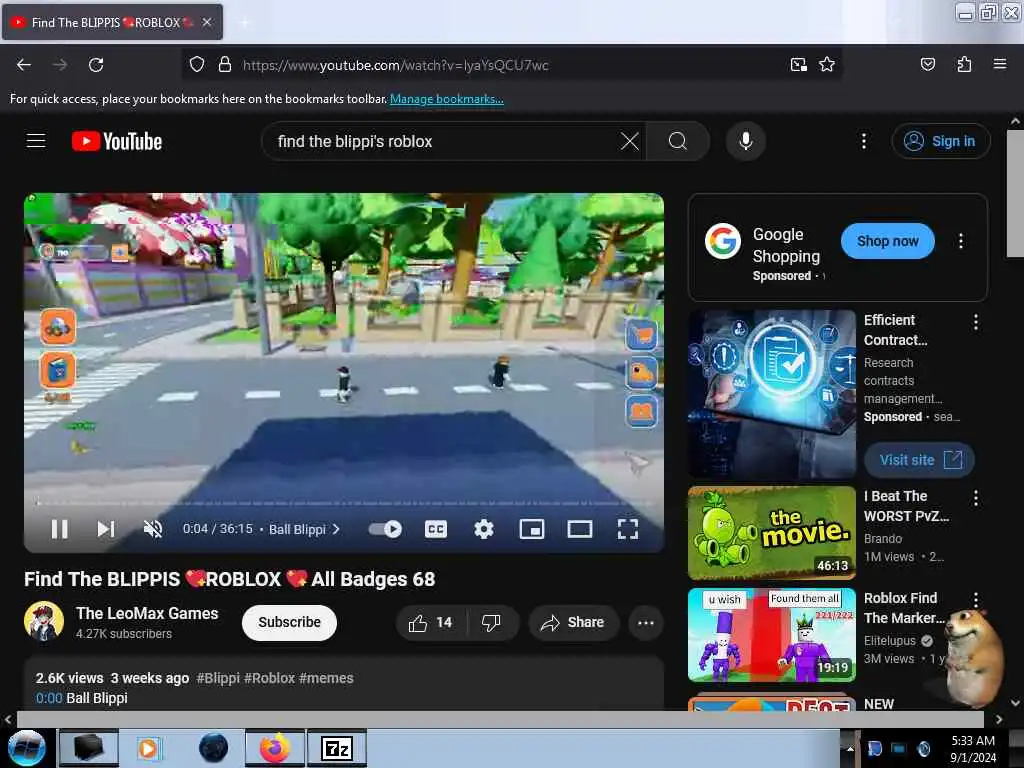Open options for Roblox Find The Marker
The height and width of the screenshot is (768, 1024).
point(976,600)
